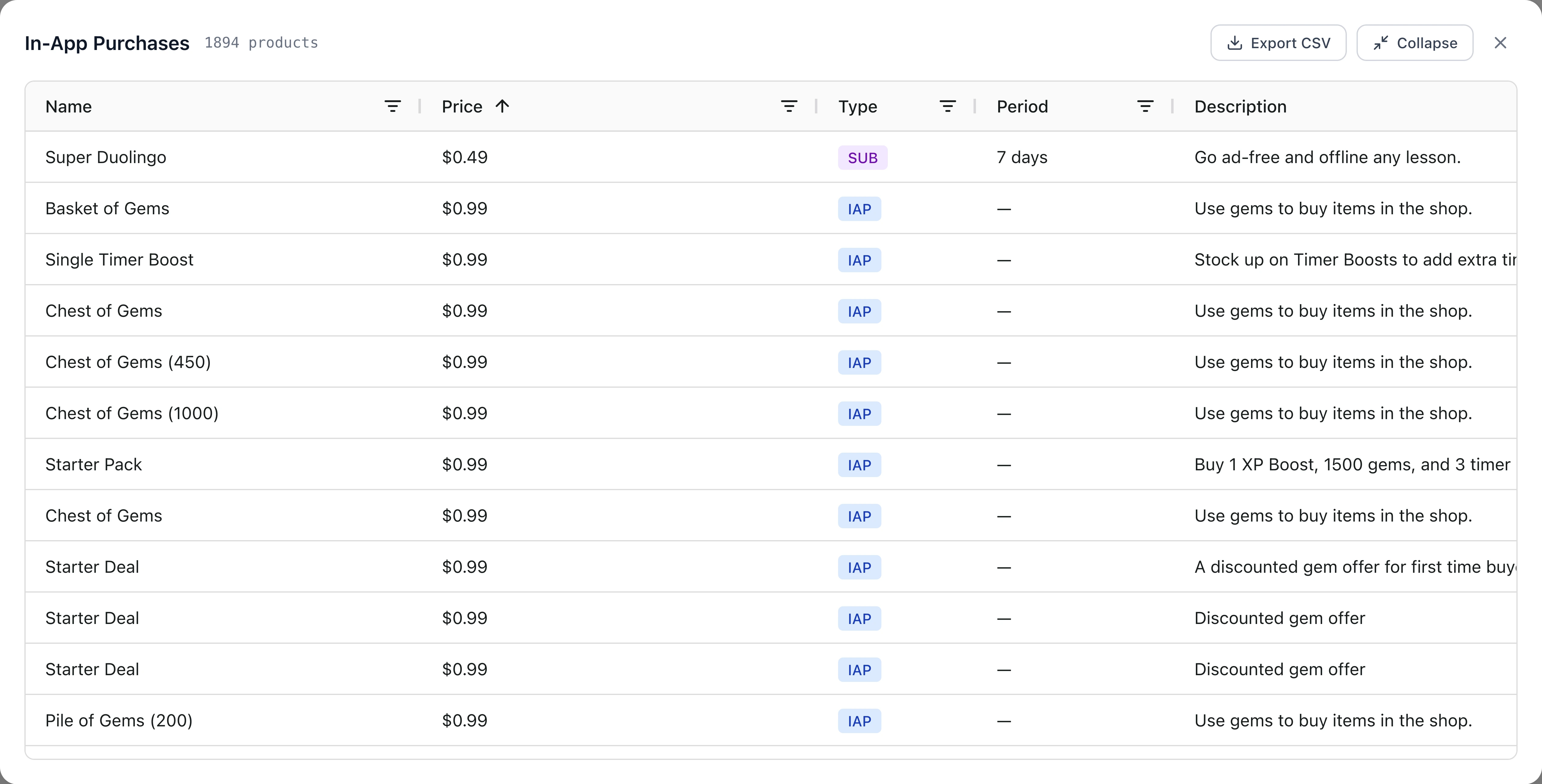Click the Description column header label

click(x=1240, y=106)
